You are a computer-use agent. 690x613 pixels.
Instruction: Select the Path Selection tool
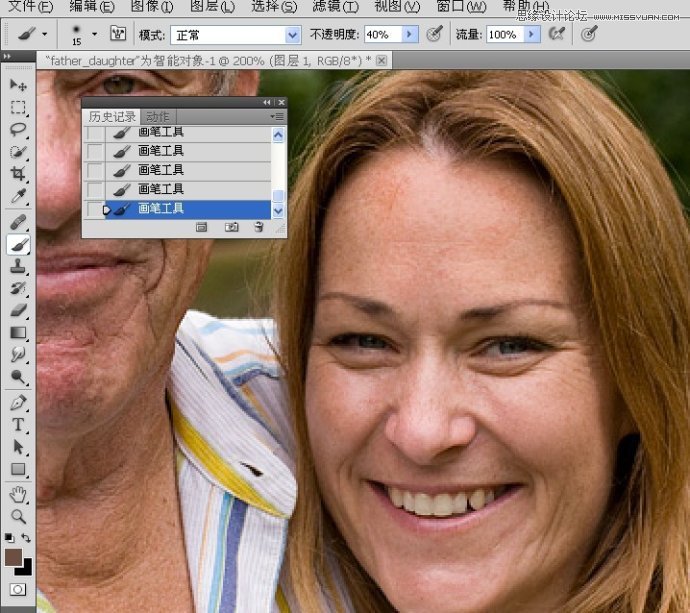pos(18,447)
